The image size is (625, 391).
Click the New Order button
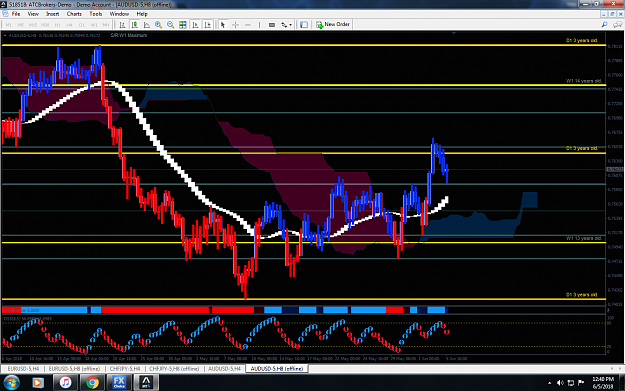pos(333,24)
